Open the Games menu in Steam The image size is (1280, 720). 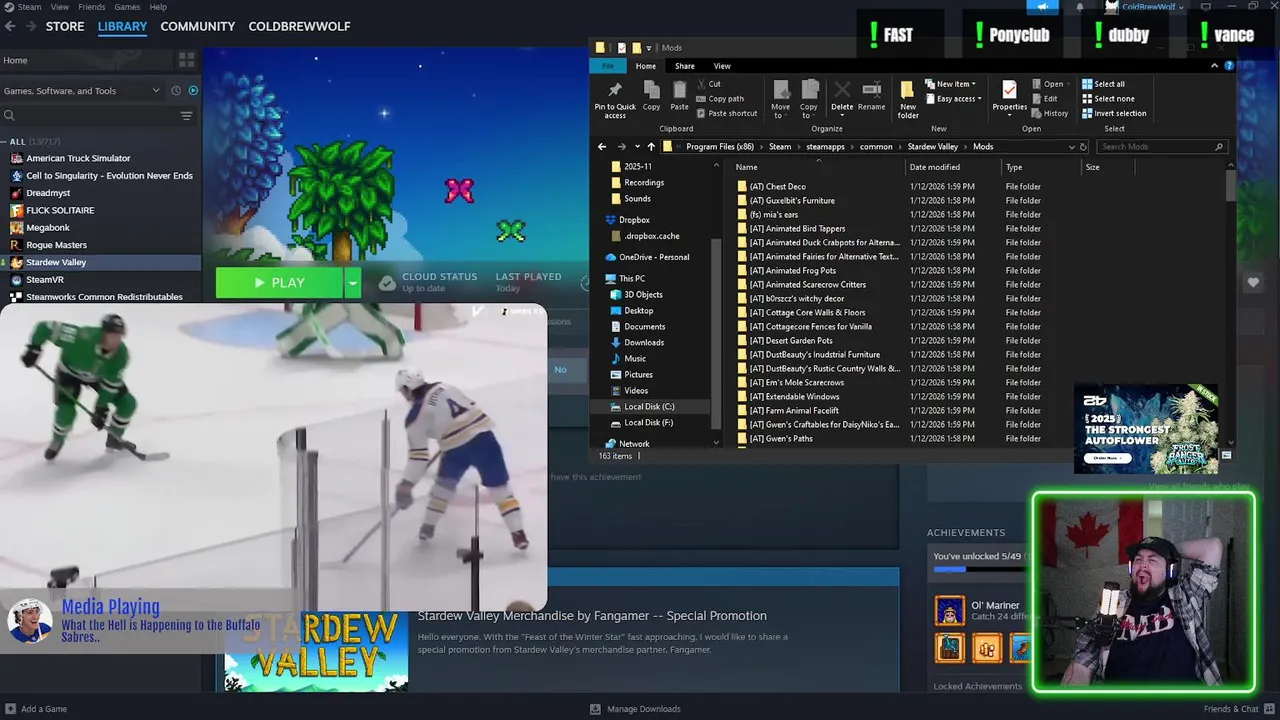pos(127,7)
